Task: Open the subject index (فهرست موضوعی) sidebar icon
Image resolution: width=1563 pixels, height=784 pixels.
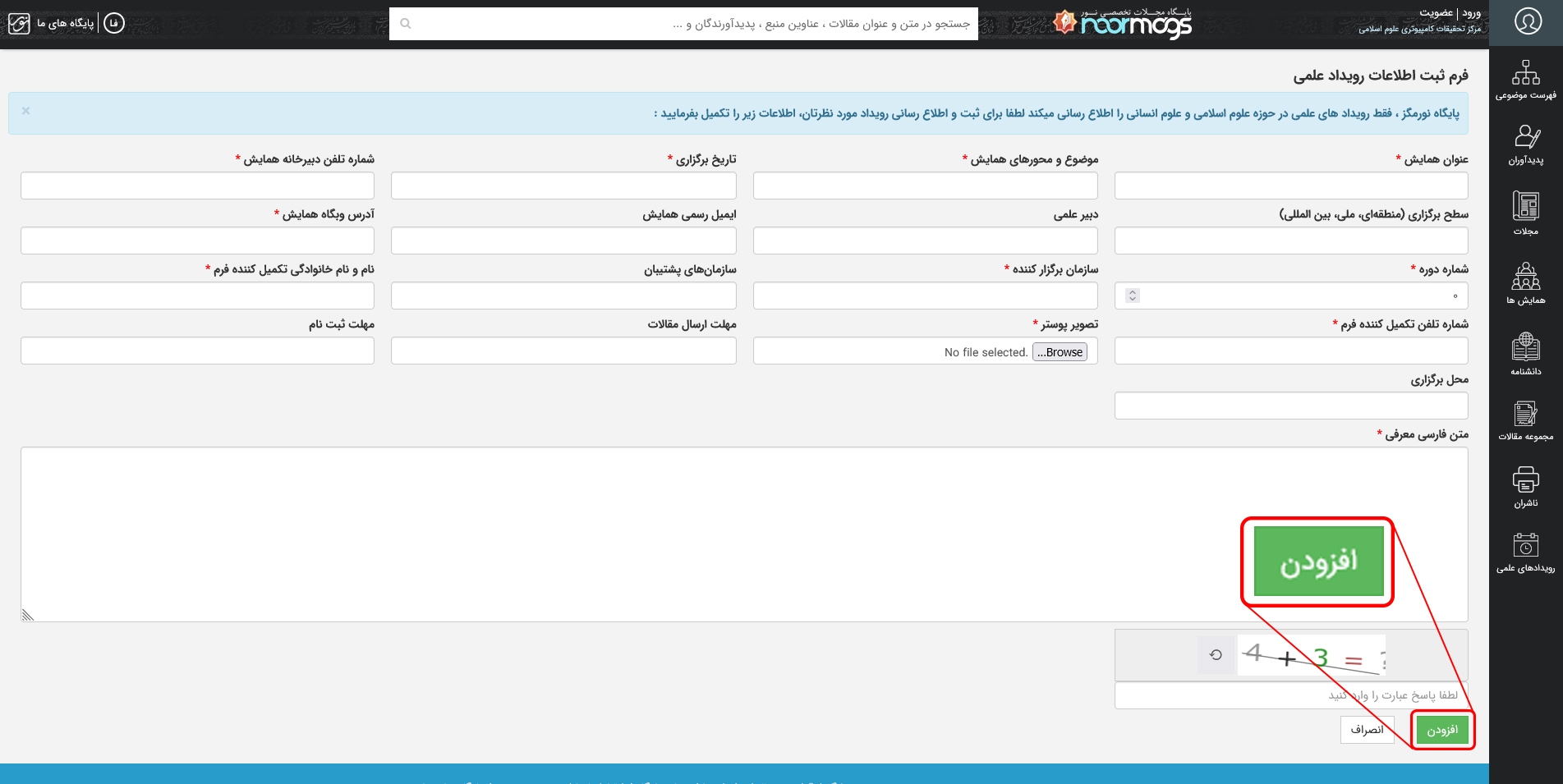Action: pyautogui.click(x=1525, y=80)
